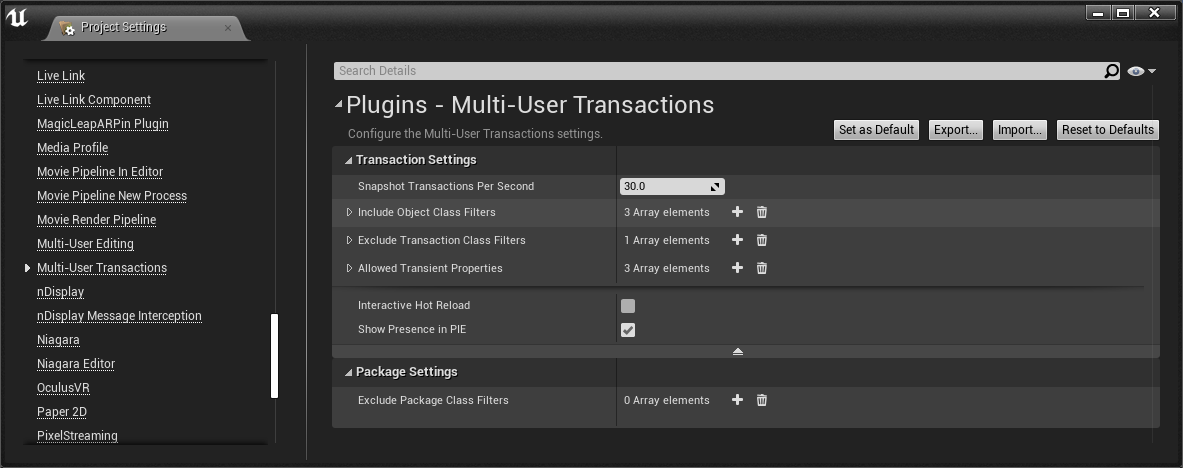This screenshot has width=1183, height=468.
Task: Click the Exclude Package Class Filters label
Action: 433,400
